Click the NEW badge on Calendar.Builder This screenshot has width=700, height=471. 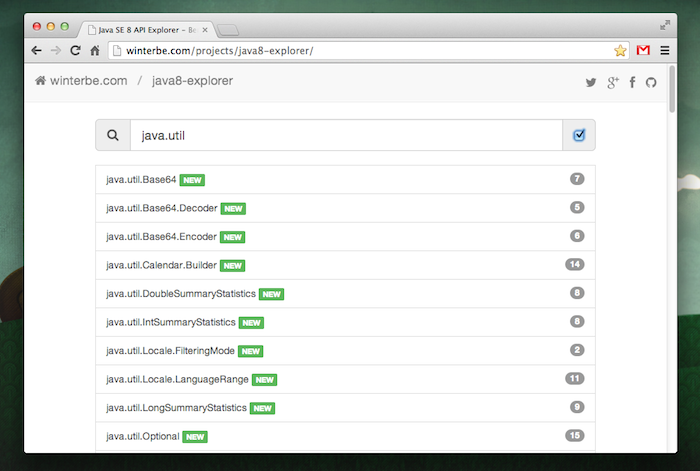point(233,266)
